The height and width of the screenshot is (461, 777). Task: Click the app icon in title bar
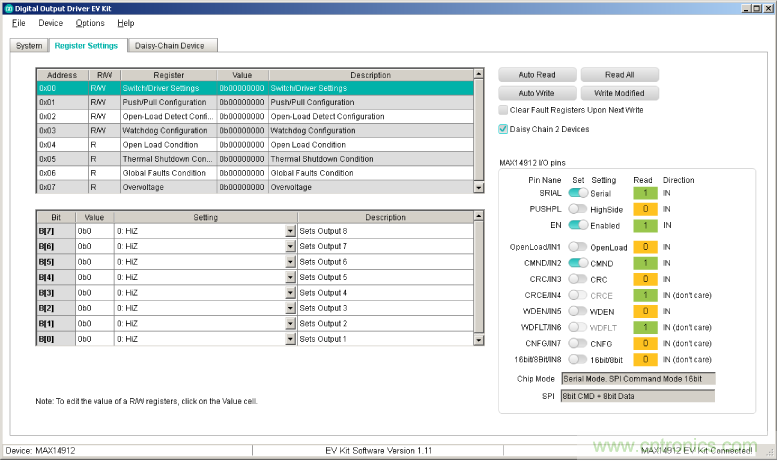tap(8, 7)
